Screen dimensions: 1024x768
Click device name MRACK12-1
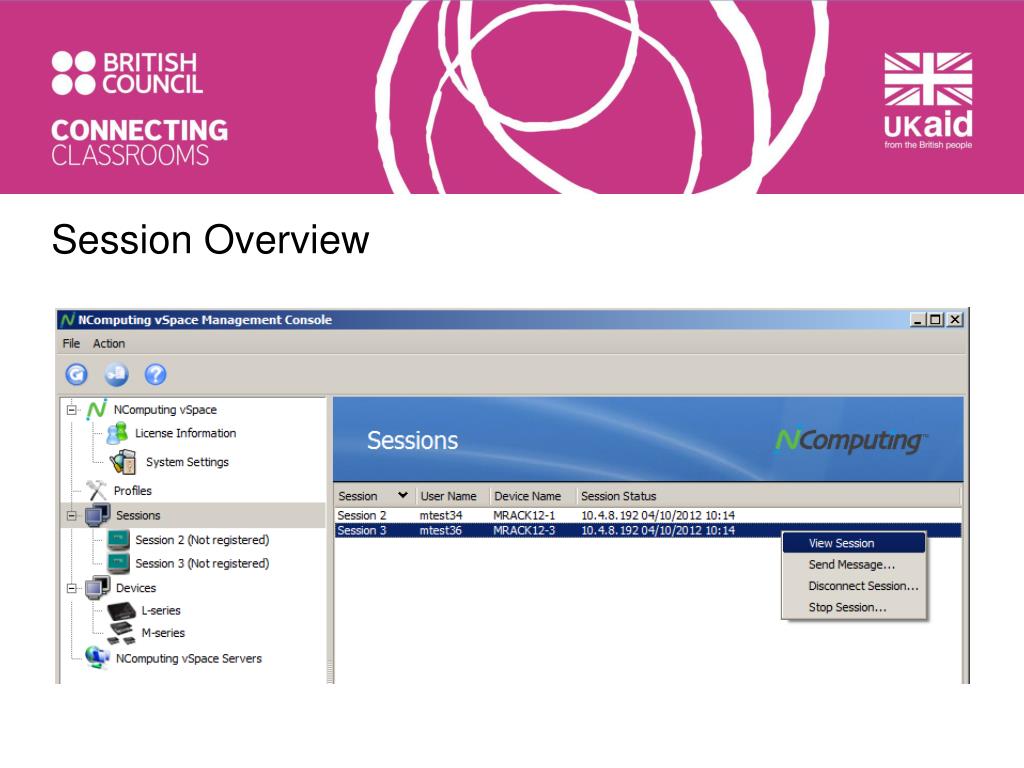pos(524,515)
